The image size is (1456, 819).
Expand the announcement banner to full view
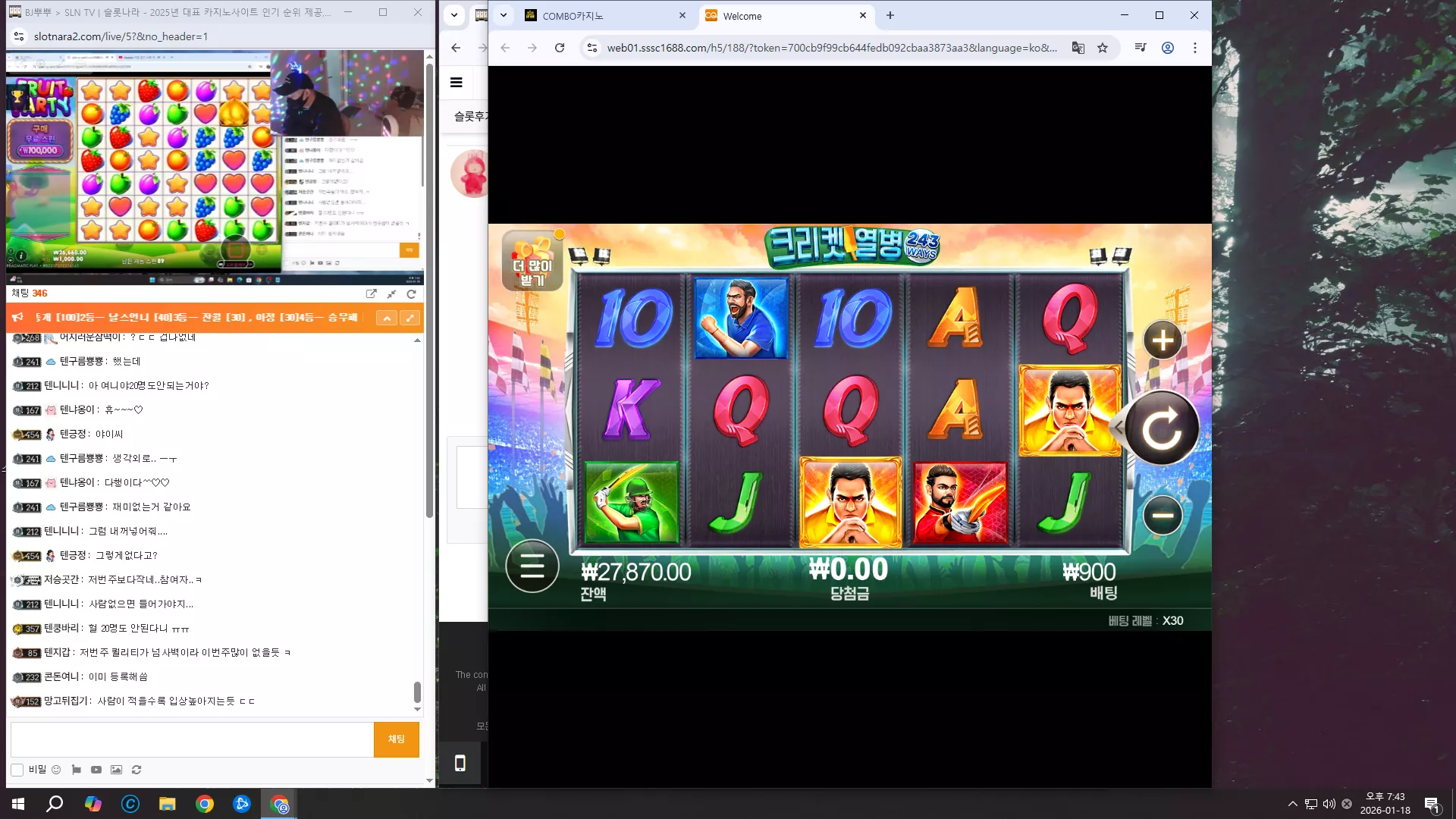click(409, 318)
